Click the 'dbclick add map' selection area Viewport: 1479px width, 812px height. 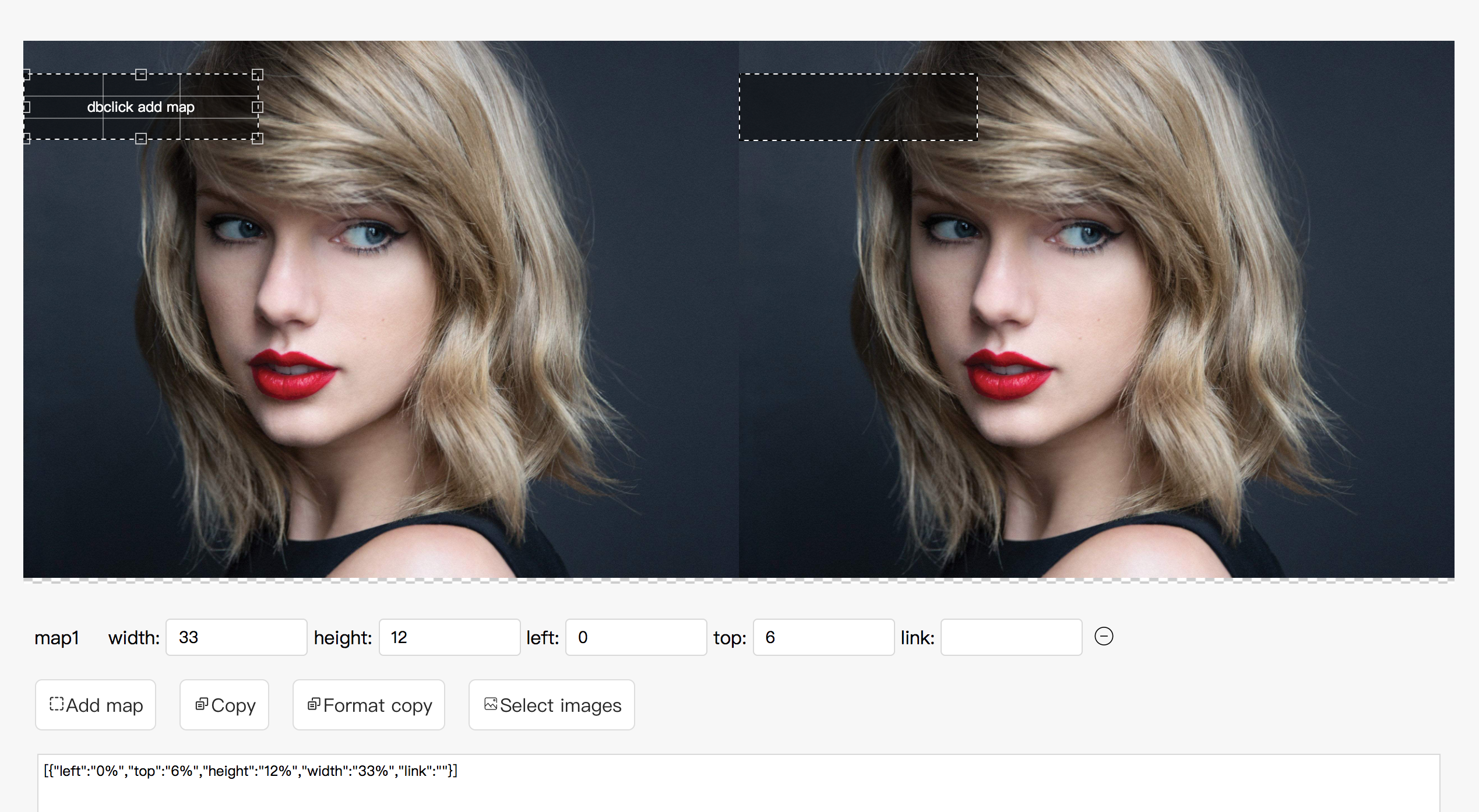pyautogui.click(x=140, y=107)
